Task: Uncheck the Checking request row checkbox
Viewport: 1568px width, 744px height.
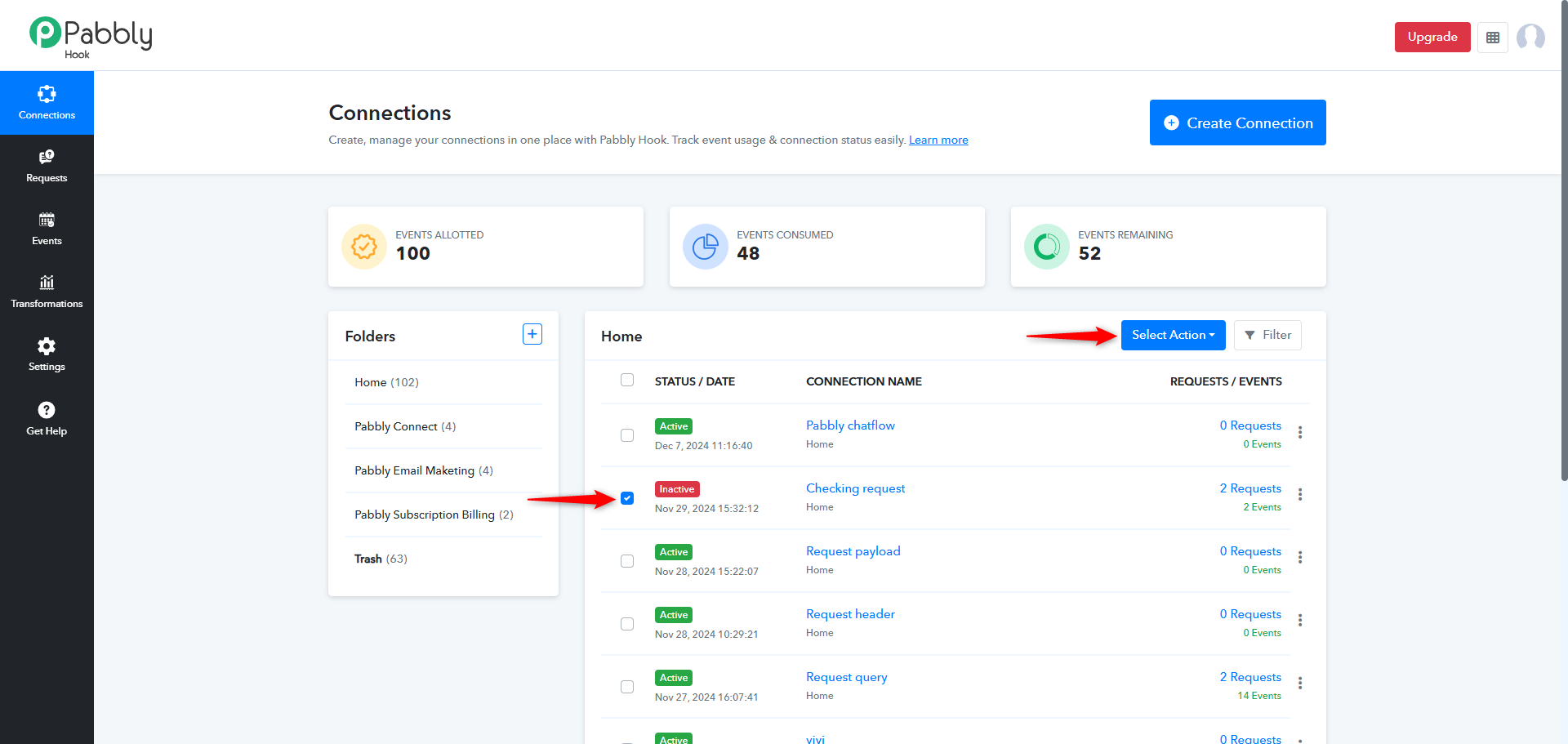Action: [627, 498]
